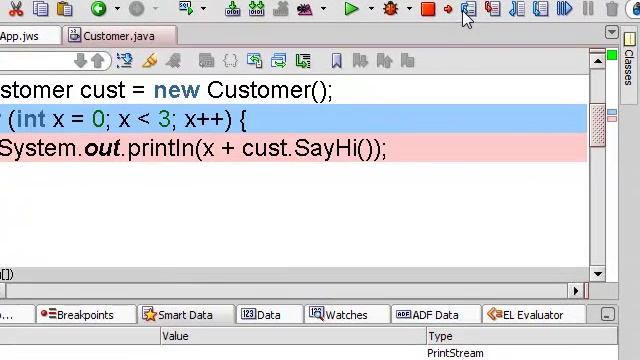640x360 pixels.
Task: Click the greyed clear highlighting icon
Action: point(173,61)
